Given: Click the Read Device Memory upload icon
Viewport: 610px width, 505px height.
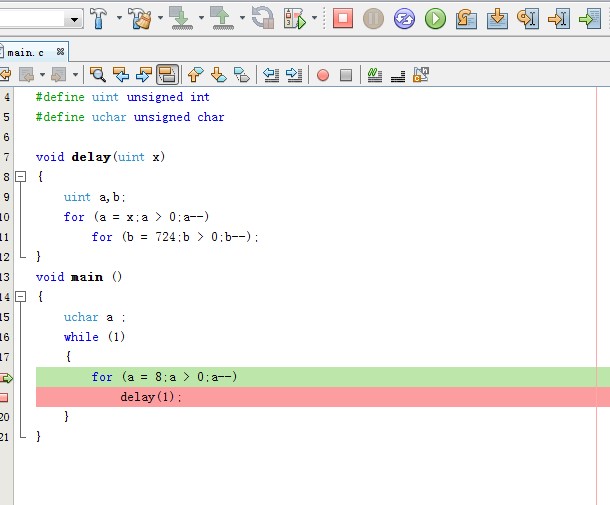Looking at the screenshot, I should [x=222, y=18].
